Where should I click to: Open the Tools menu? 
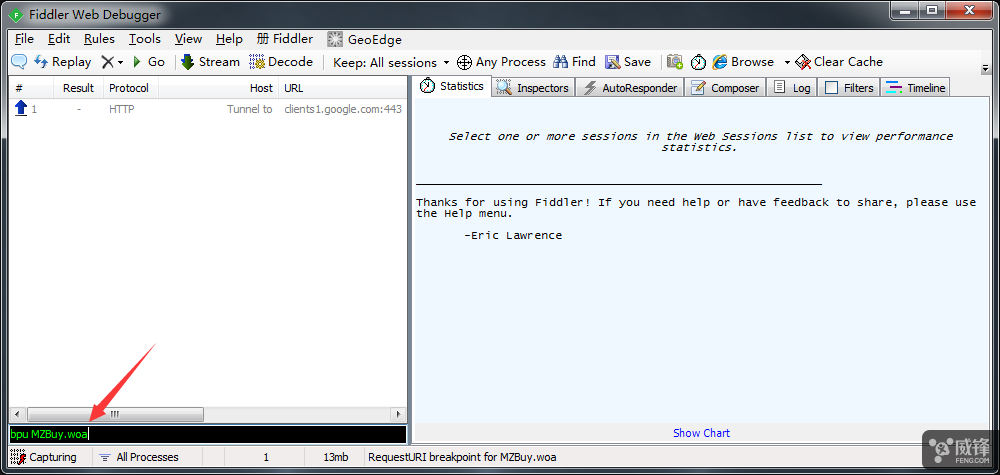coord(145,39)
